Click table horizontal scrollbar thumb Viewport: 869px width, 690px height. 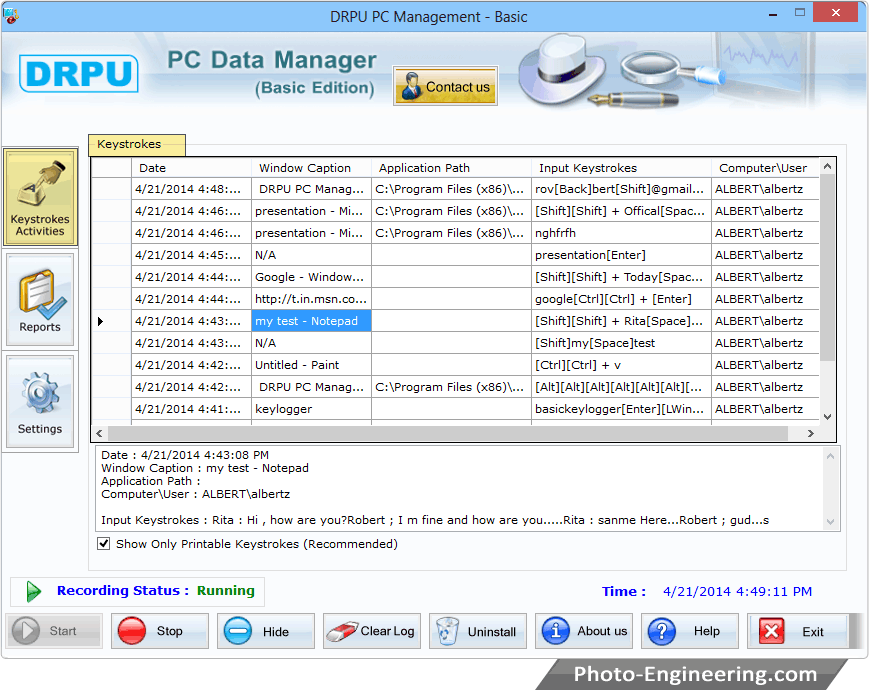pos(448,433)
